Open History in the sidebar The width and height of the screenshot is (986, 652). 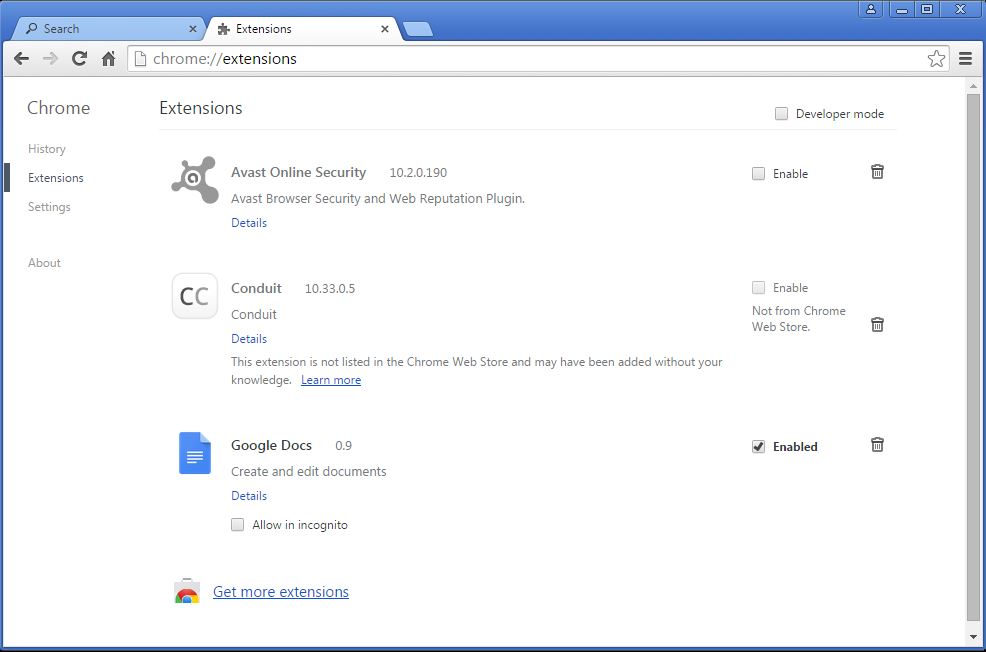[x=47, y=149]
